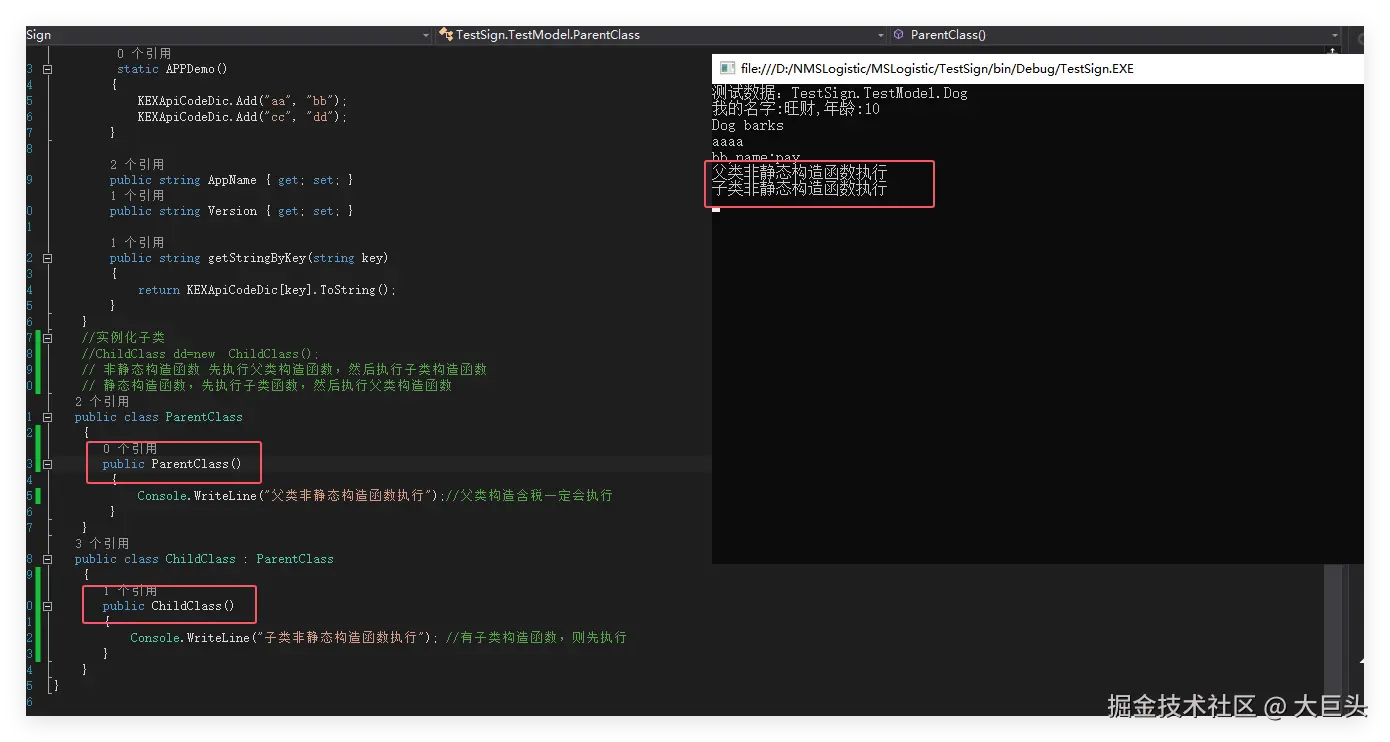
Task: Collapse the public ChildClass() constructor outline
Action: pos(47,606)
